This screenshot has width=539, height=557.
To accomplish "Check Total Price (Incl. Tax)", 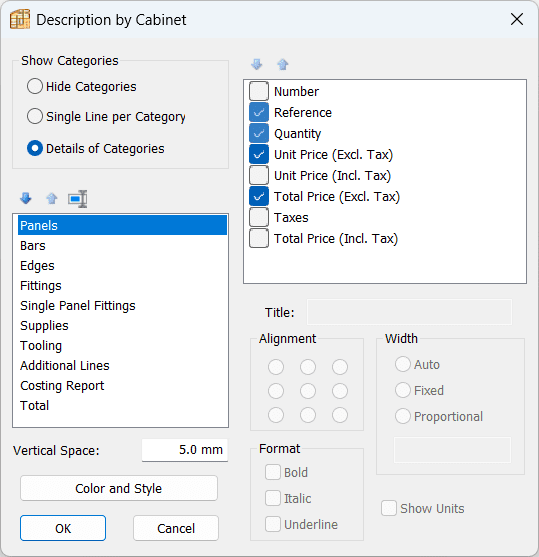I will tap(259, 238).
